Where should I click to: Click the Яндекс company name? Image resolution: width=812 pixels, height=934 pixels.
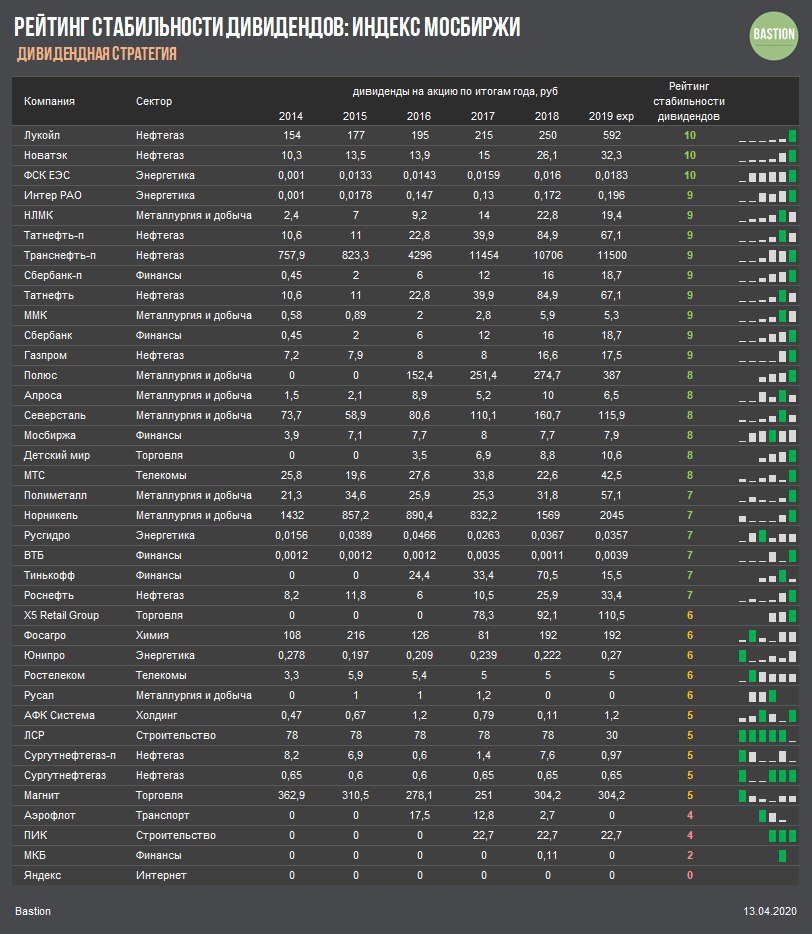42,876
